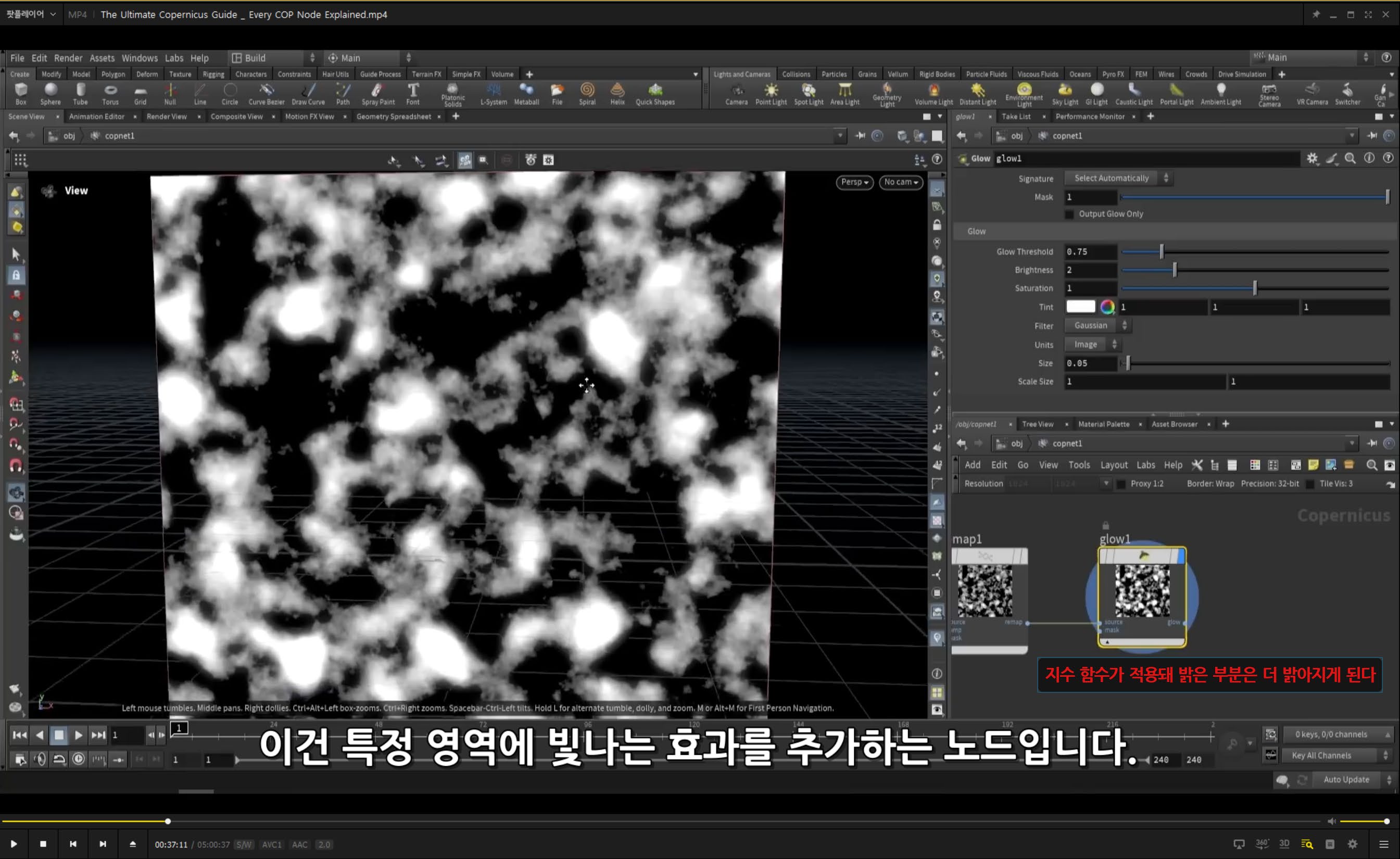This screenshot has width=1400, height=859.
Task: Open the Render menu
Action: coord(68,58)
